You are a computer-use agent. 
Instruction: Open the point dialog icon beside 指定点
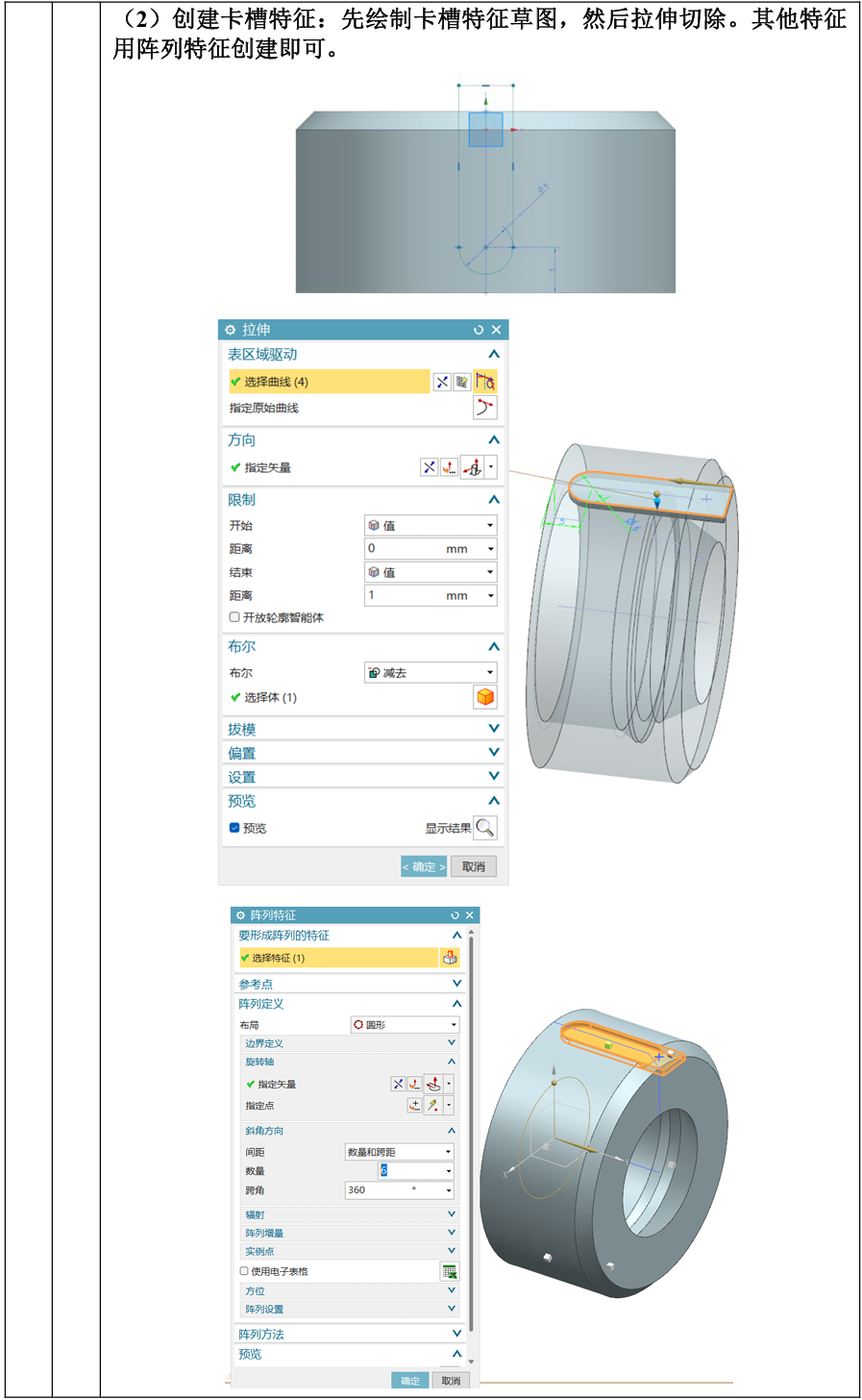[414, 1106]
